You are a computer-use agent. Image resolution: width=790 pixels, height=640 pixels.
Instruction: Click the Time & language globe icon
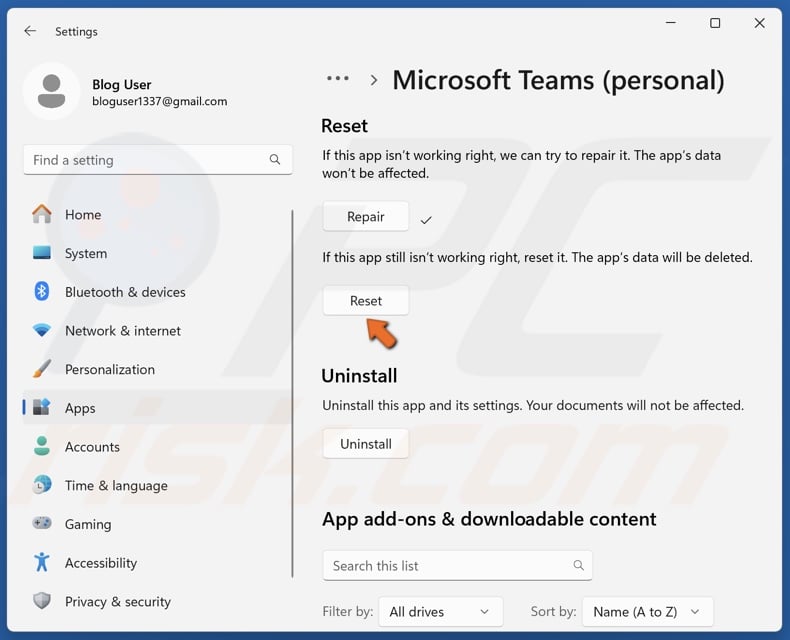click(42, 485)
